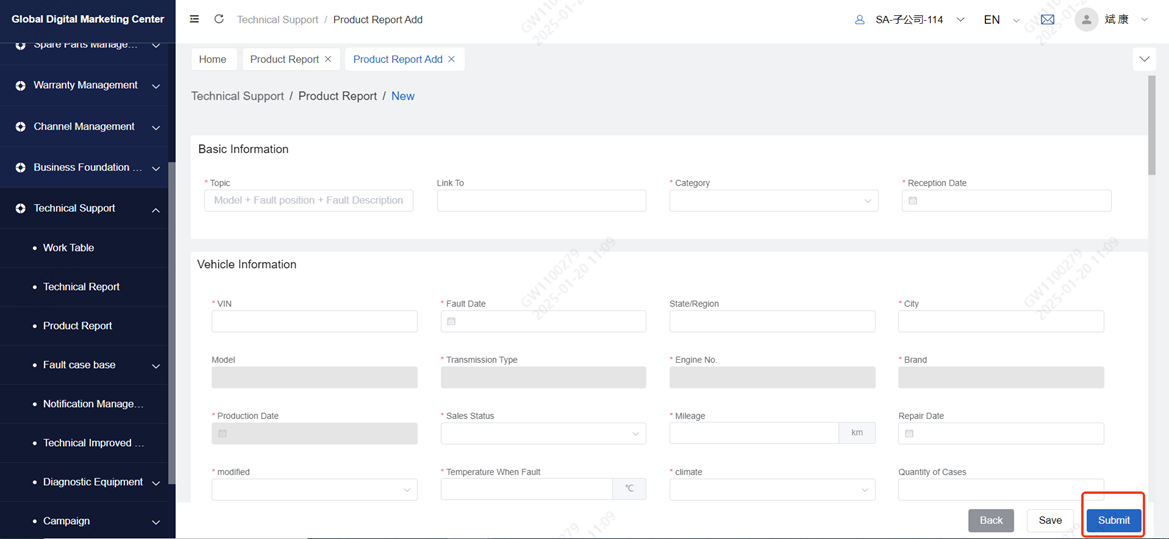This screenshot has height=539, width=1169.
Task: Open Technical Report in sidebar
Action: [x=81, y=287]
